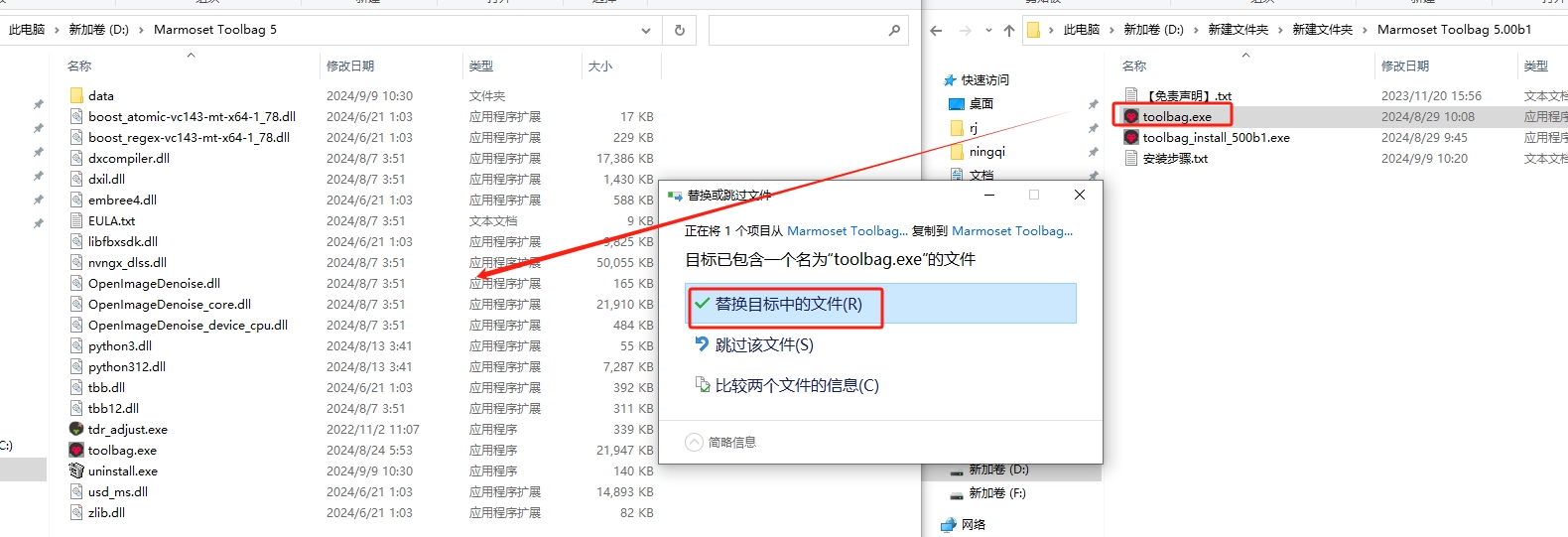Open the address bar history dropdown
Image resolution: width=1568 pixels, height=537 pixels.
click(x=646, y=30)
